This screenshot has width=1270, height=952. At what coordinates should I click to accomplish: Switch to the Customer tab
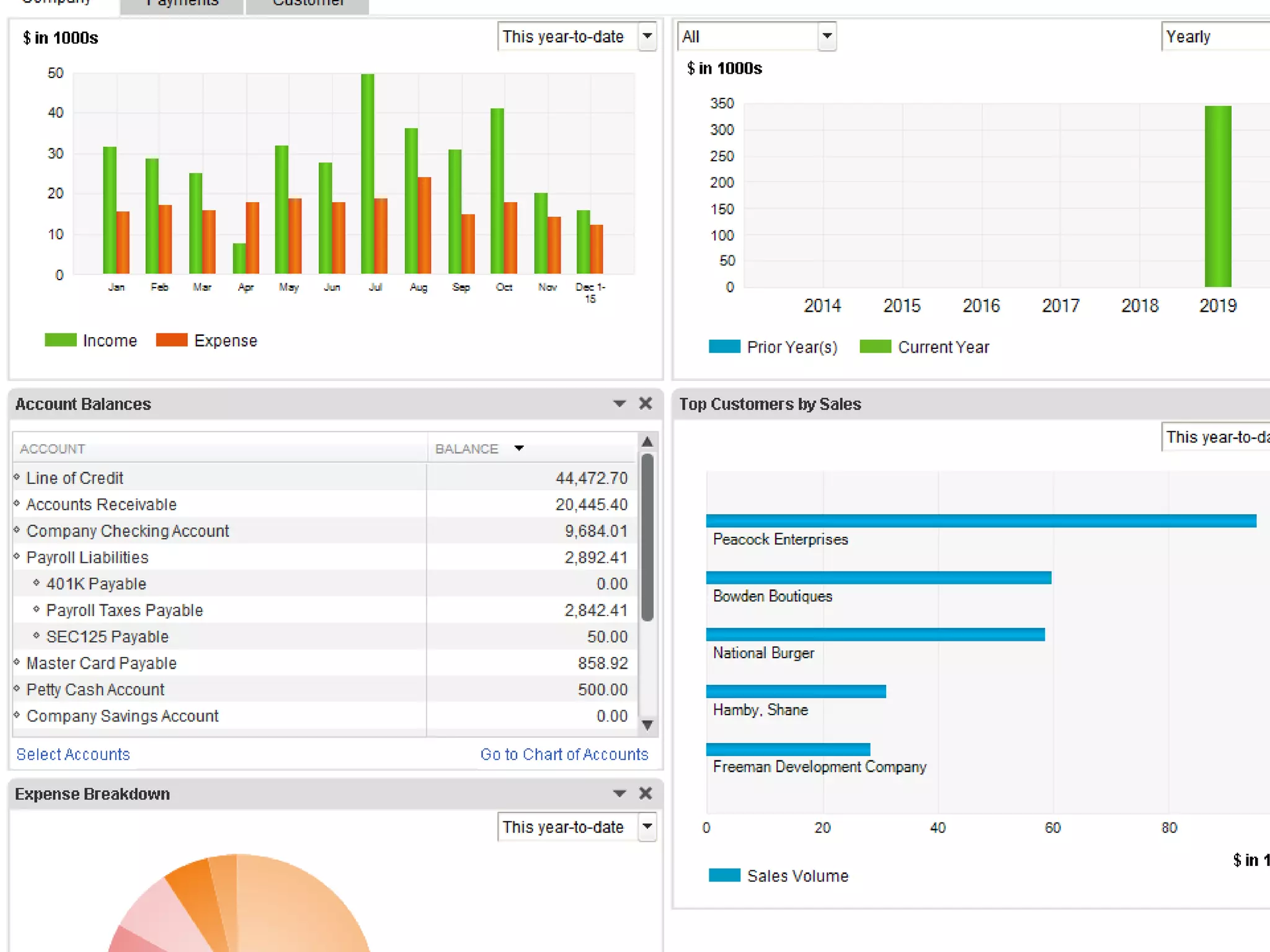pyautogui.click(x=308, y=5)
